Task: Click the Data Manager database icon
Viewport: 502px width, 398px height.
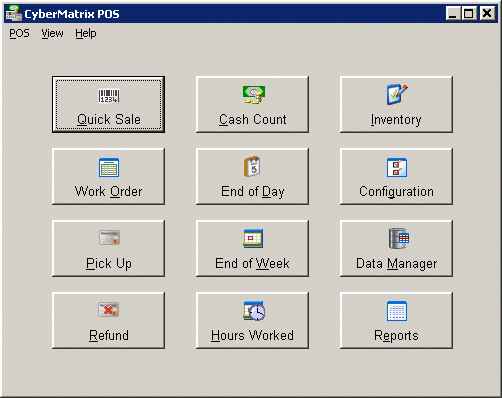Action: (399, 238)
